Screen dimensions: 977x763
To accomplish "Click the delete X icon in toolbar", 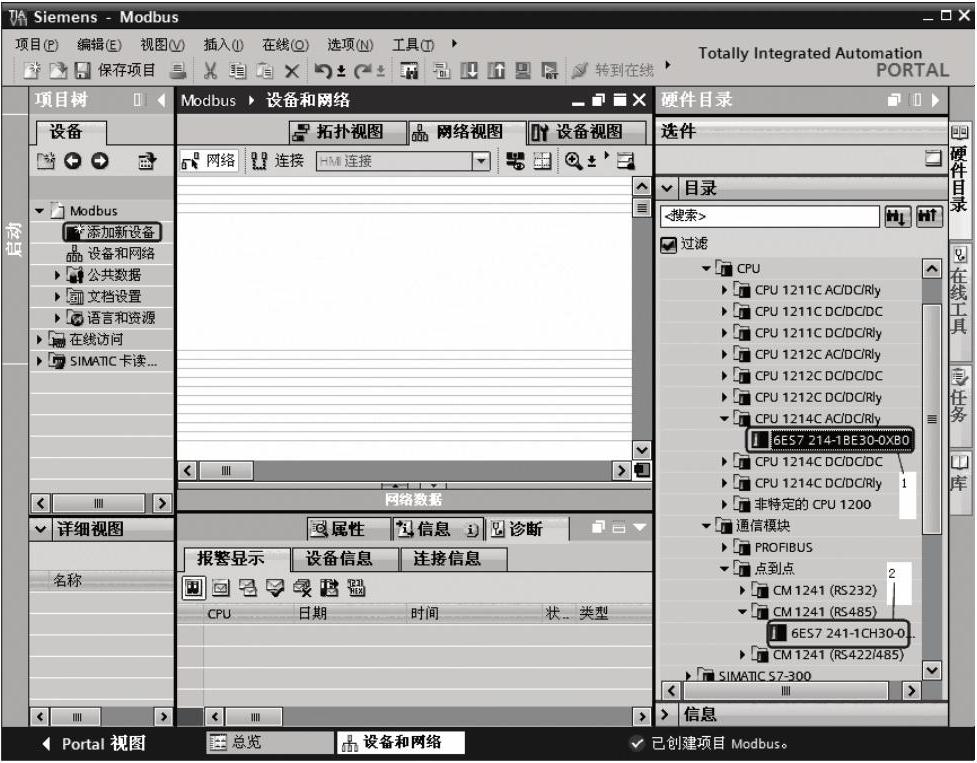I will (292, 71).
